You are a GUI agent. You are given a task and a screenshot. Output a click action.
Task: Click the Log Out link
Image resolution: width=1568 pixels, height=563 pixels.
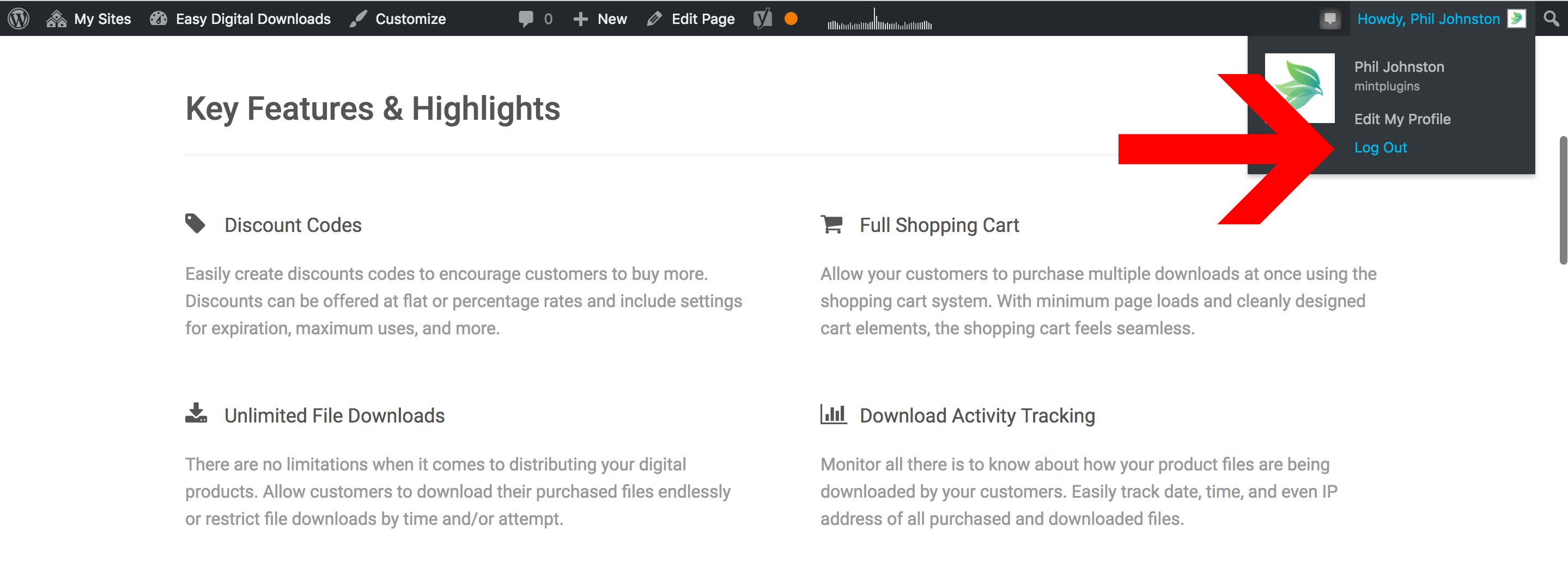pos(1380,148)
